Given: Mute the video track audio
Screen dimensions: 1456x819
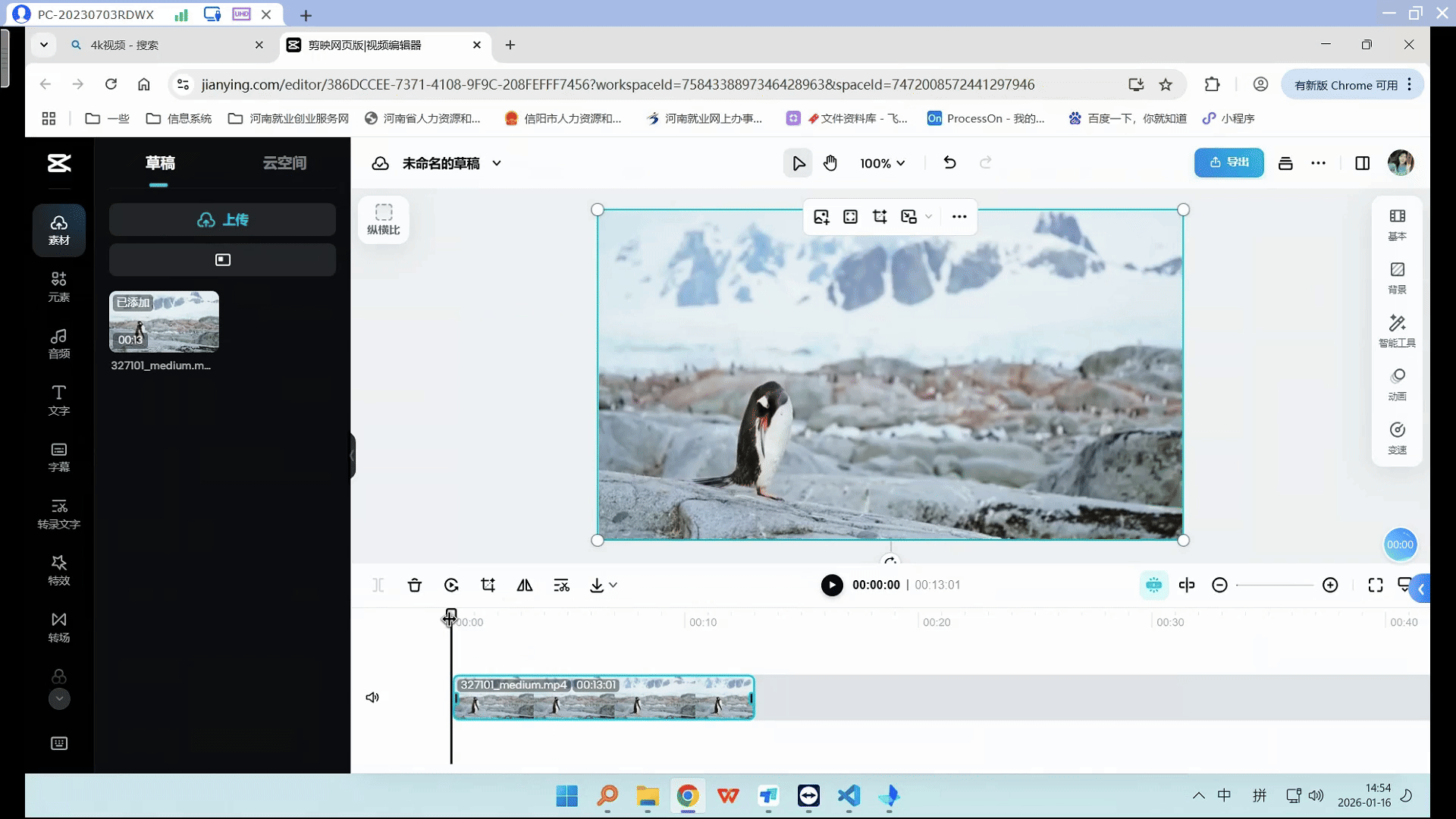Looking at the screenshot, I should tap(372, 698).
